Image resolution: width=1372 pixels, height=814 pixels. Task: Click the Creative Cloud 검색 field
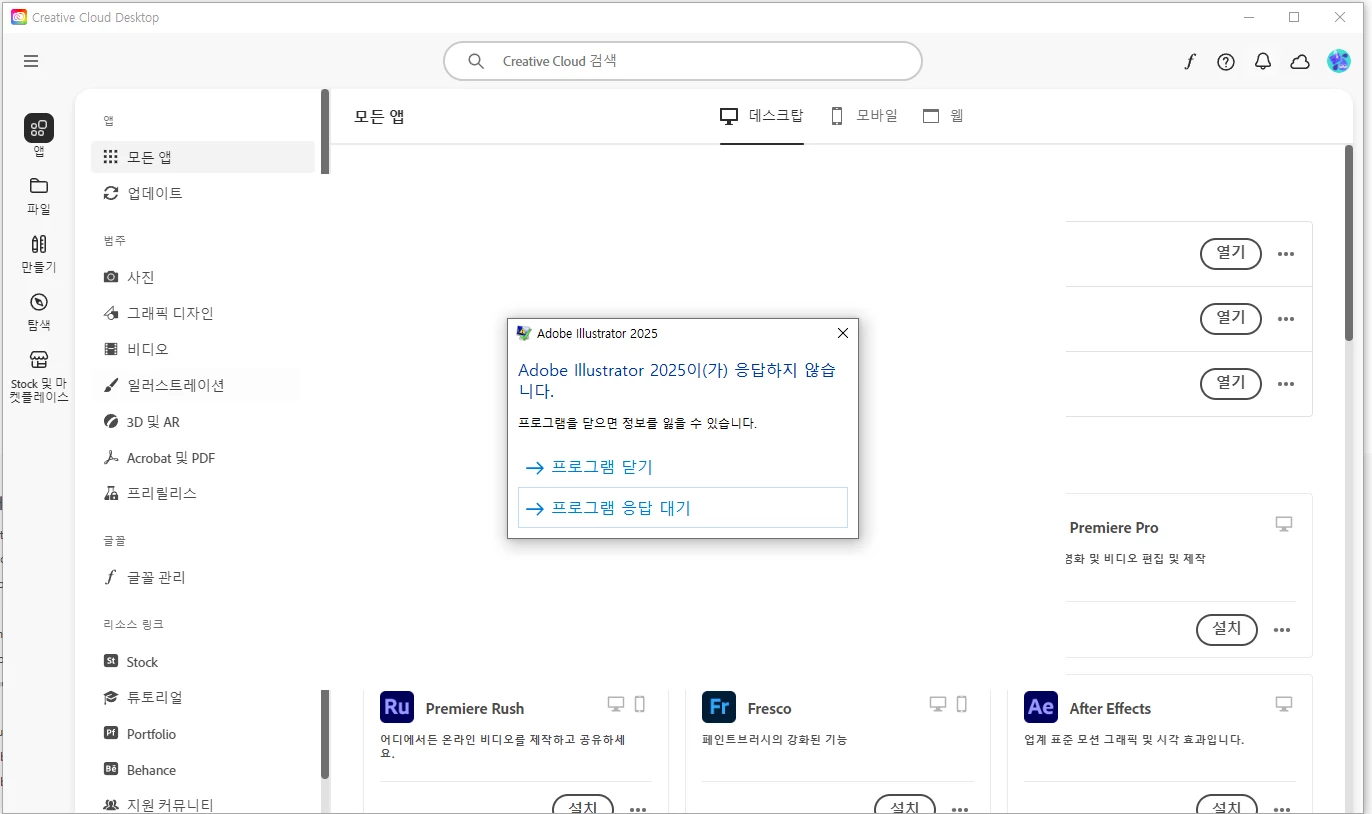click(683, 61)
